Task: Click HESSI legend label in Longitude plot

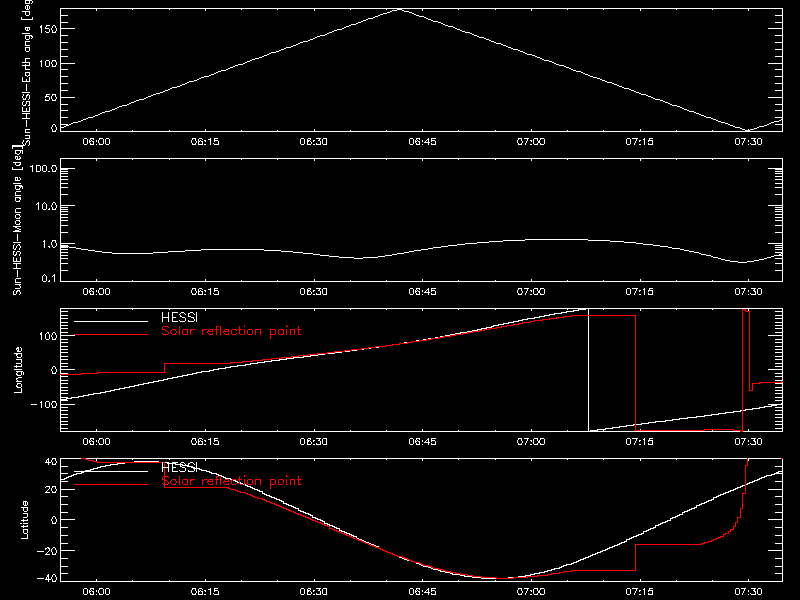Action: (x=179, y=318)
